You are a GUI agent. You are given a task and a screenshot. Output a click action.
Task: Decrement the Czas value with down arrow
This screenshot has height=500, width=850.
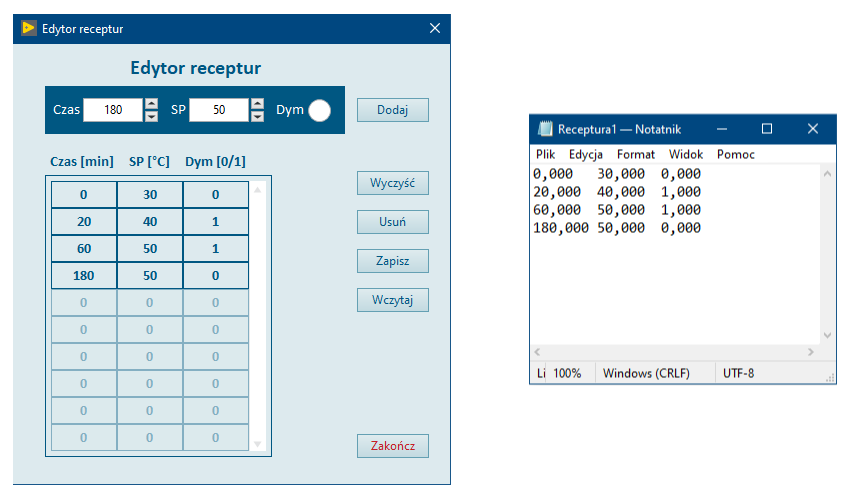point(151,116)
